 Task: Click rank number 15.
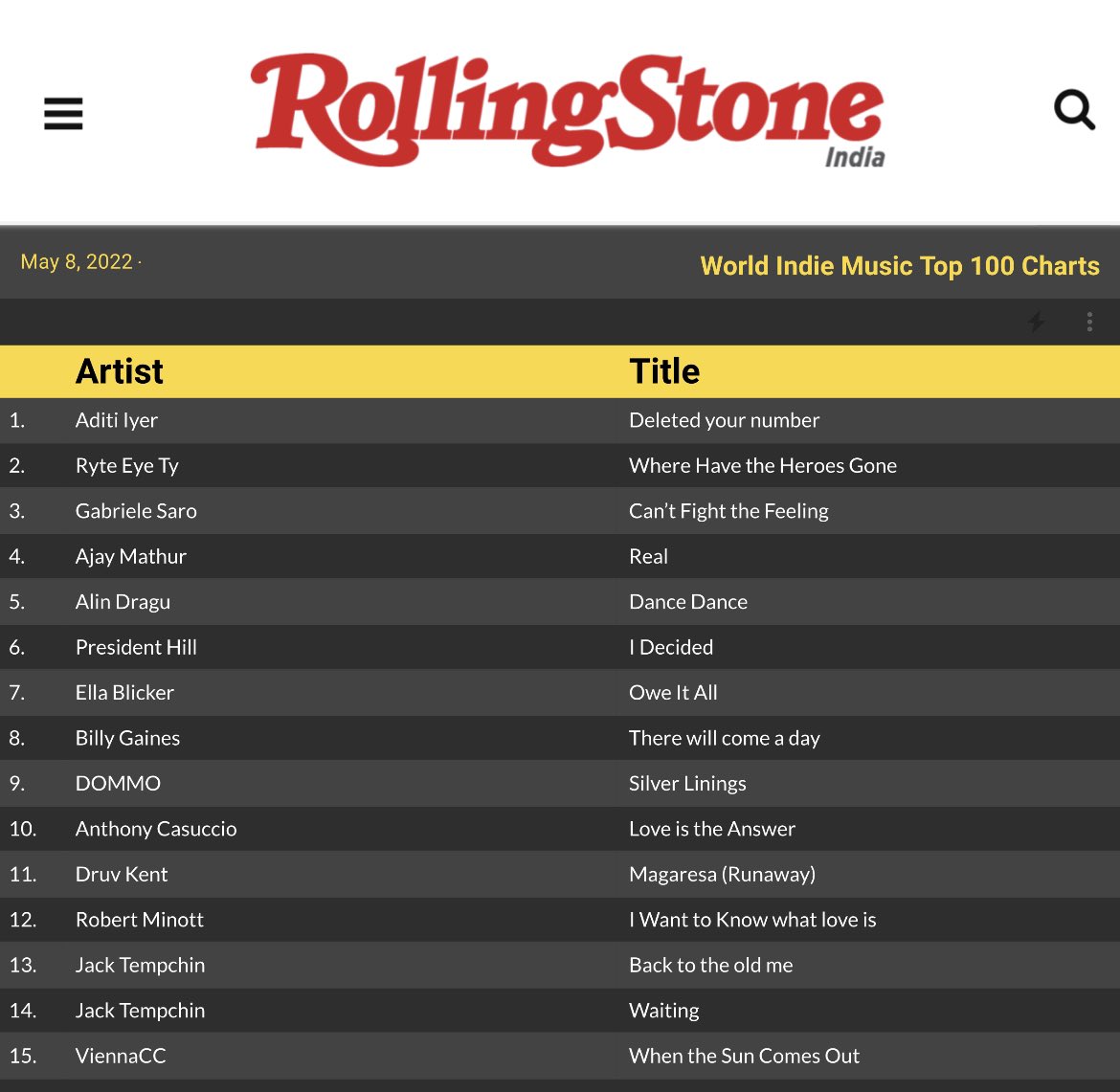pyautogui.click(x=23, y=1056)
